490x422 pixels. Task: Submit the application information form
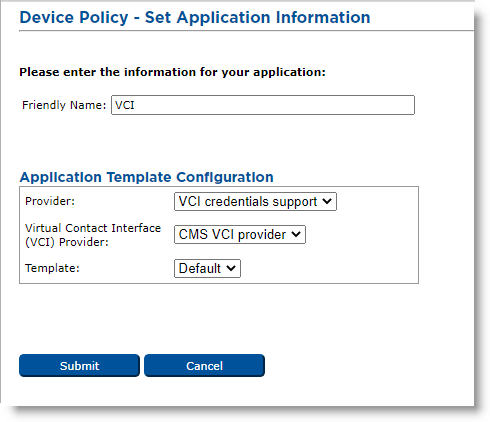point(79,366)
